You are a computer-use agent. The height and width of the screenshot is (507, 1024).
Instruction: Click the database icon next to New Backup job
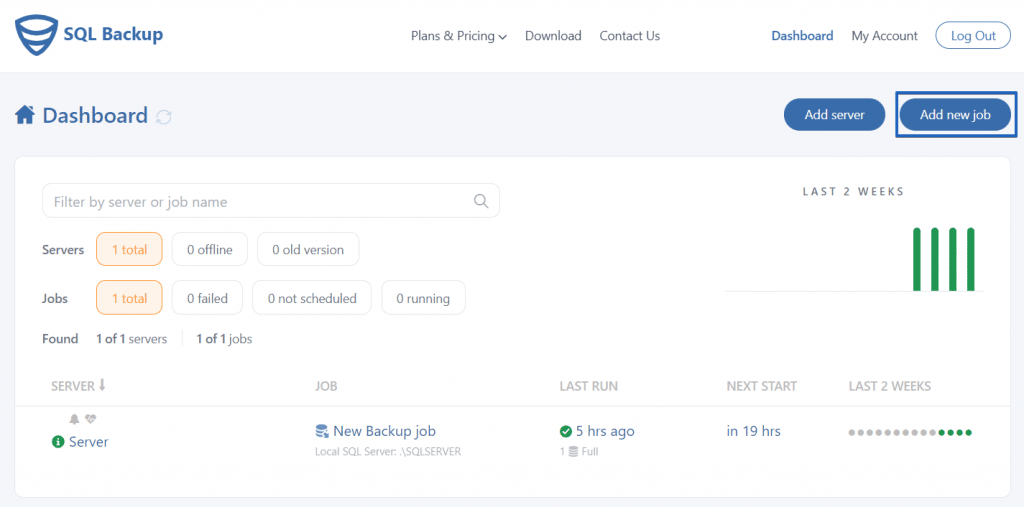pos(321,431)
